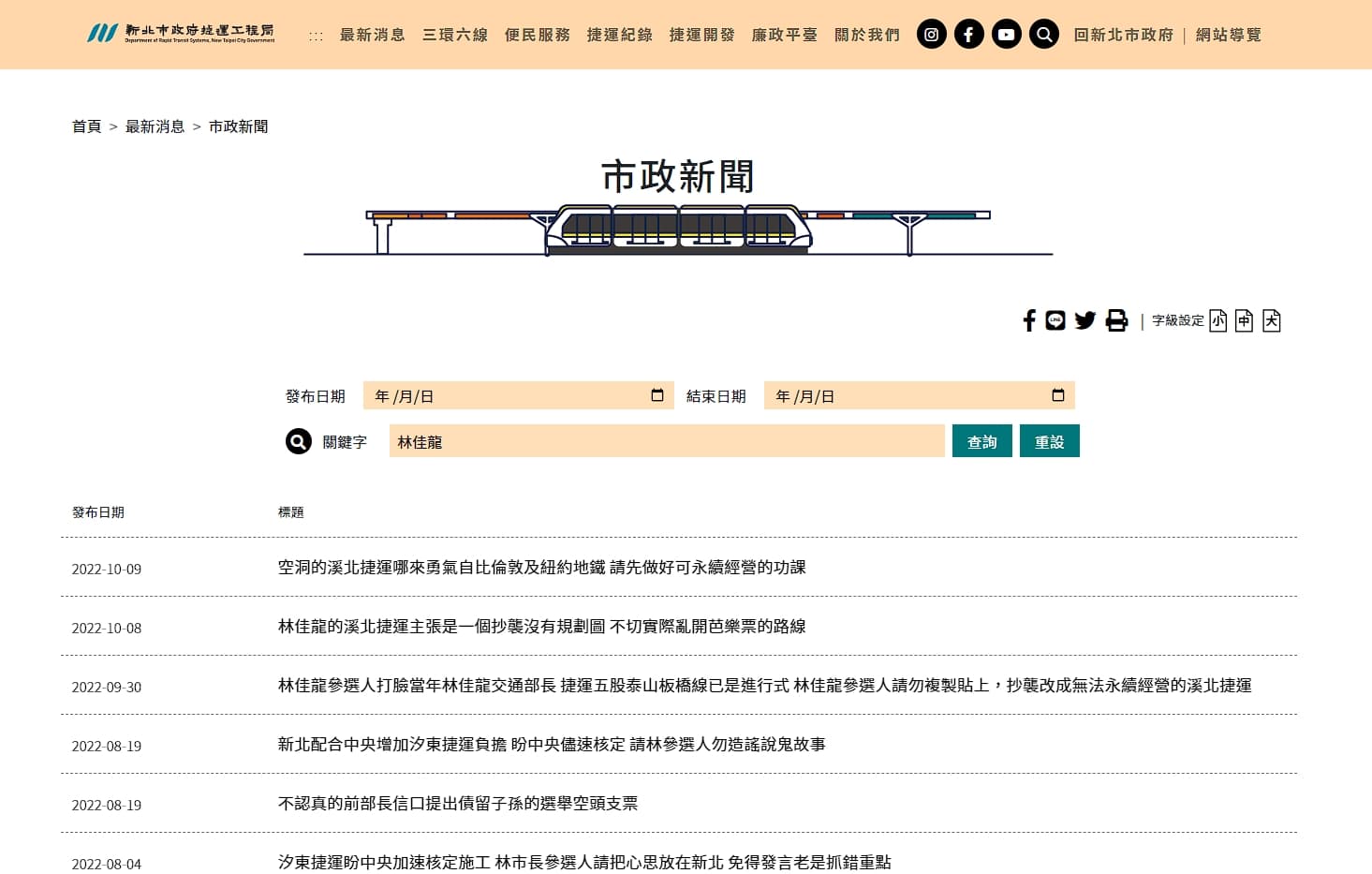Go to 回新北市政府 link
1372x874 pixels.
1124,35
